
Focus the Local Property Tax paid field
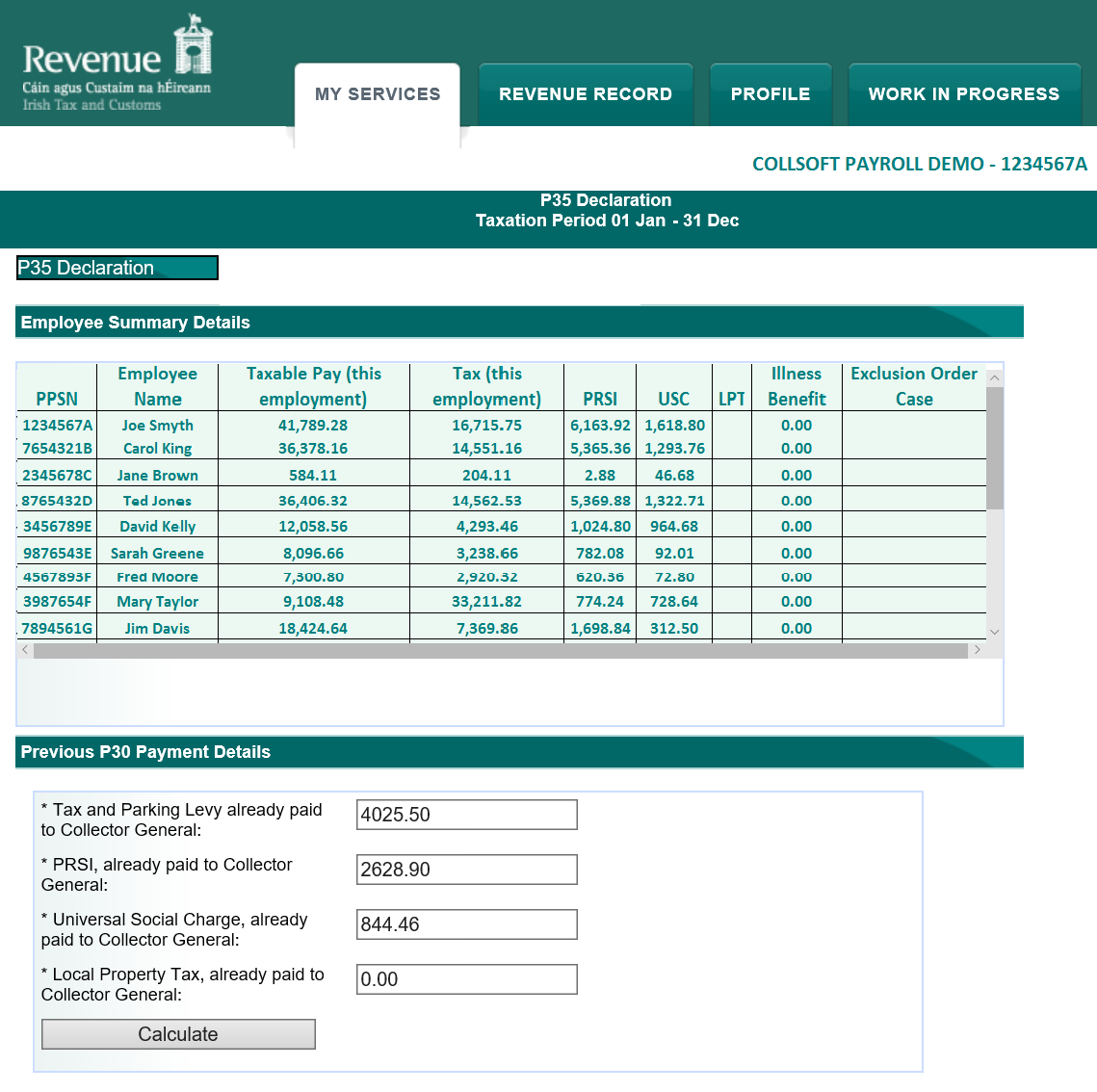coord(466,979)
